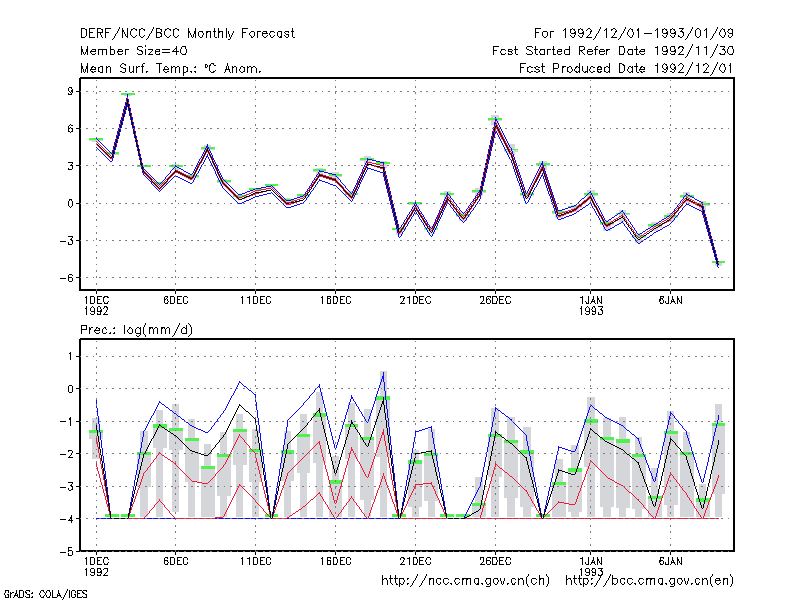800x600 pixels.
Task: Click the Fcst Produced Date 1992/12/01 text
Action: 627,68
